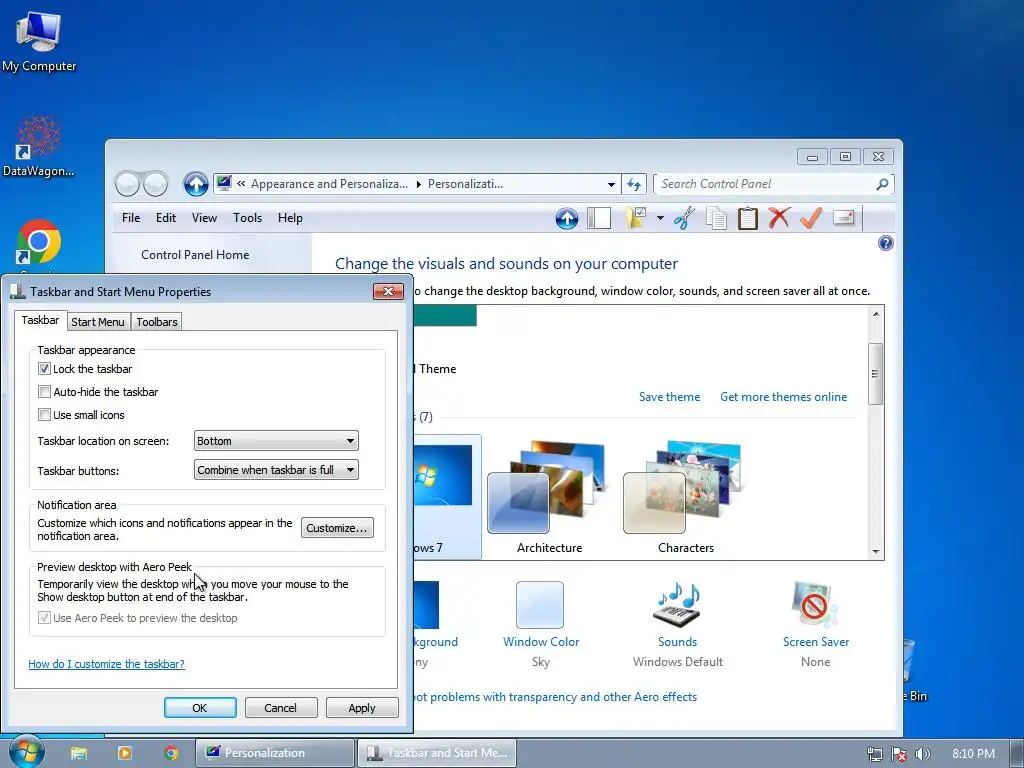
Task: Click the Customize... notification area button
Action: coord(337,528)
